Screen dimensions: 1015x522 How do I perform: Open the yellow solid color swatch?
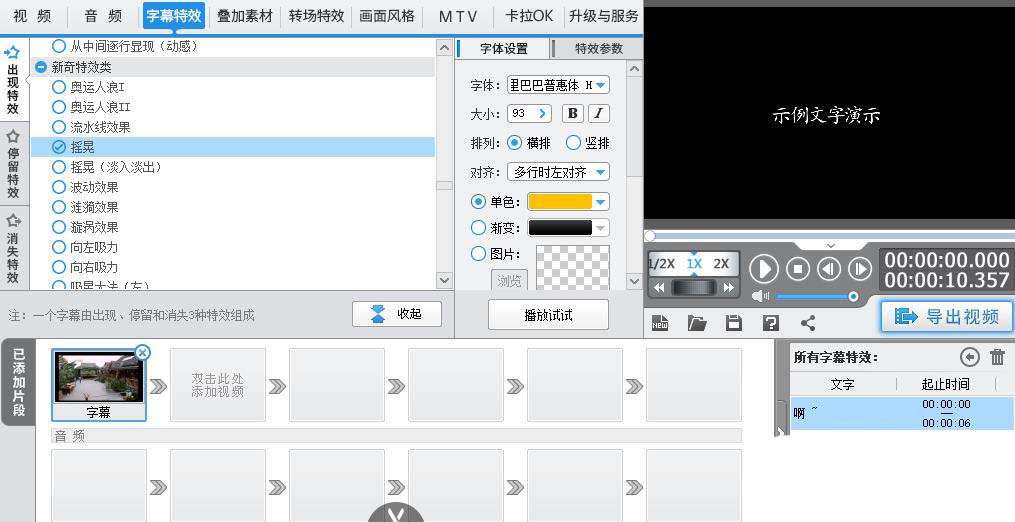pyautogui.click(x=561, y=202)
